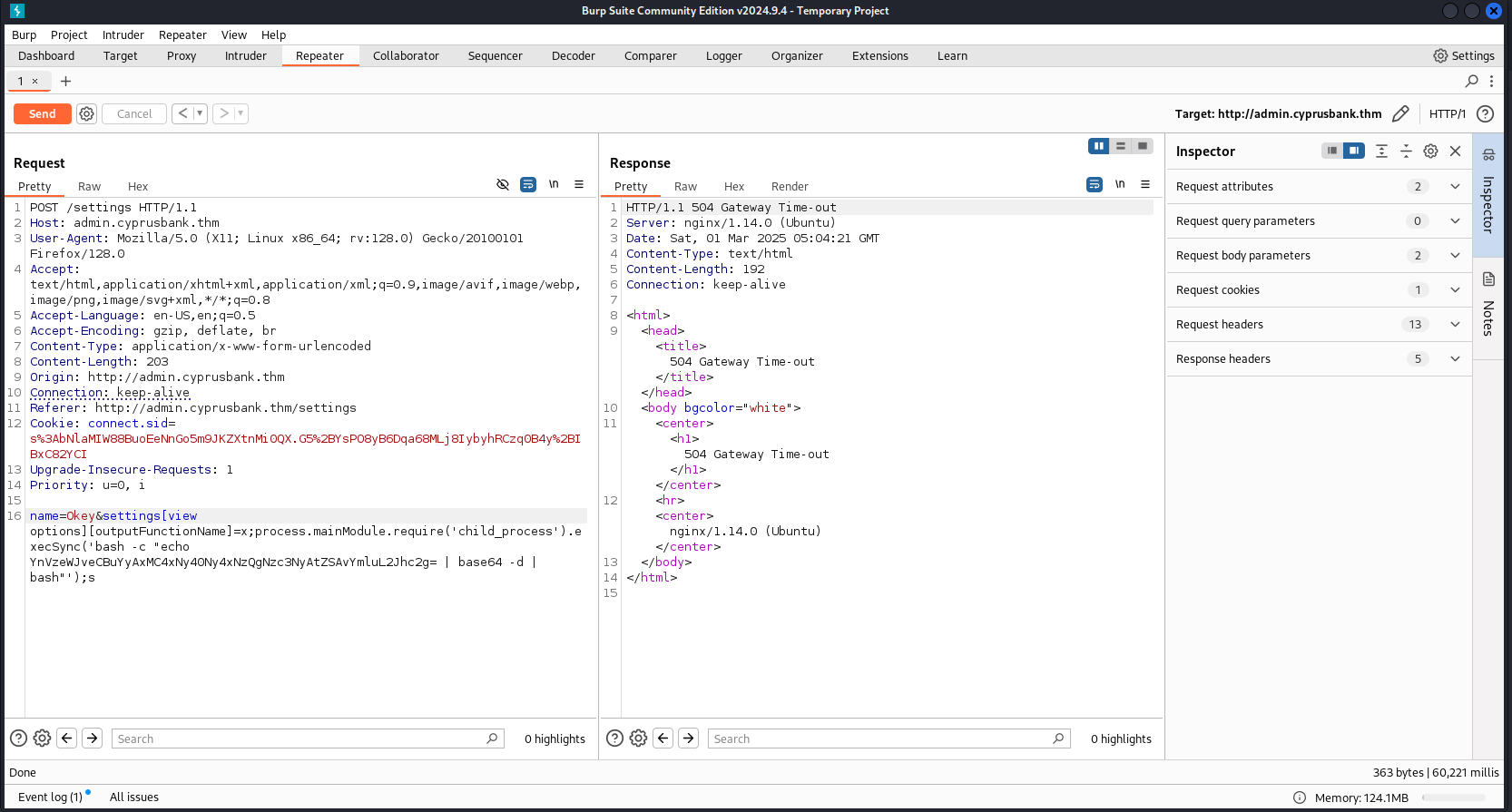
Task: Select top-bottom request/response layout
Action: 1121,146
